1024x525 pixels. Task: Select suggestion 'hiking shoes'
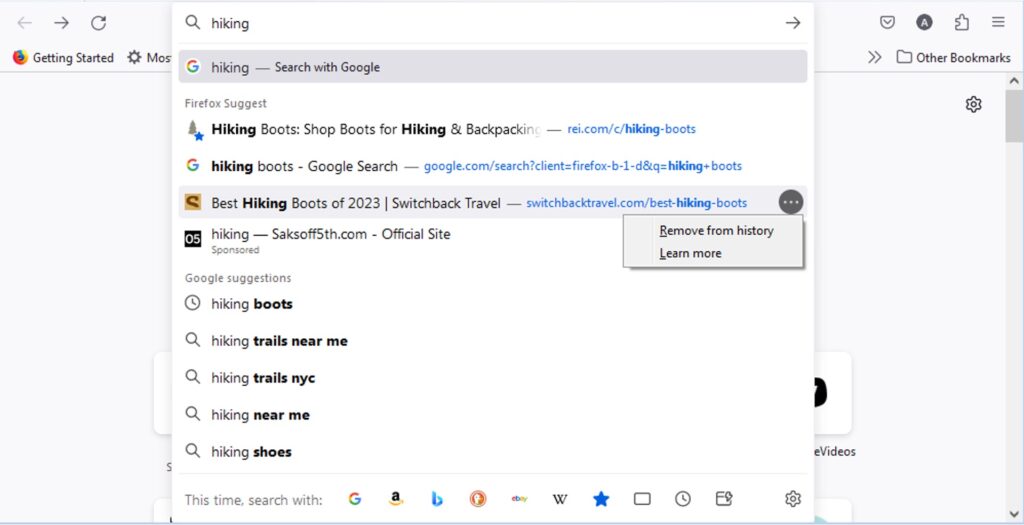[x=493, y=451]
